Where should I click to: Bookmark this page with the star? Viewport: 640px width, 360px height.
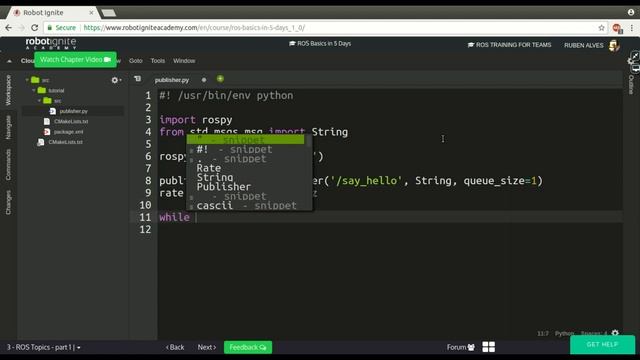pyautogui.click(x=601, y=28)
